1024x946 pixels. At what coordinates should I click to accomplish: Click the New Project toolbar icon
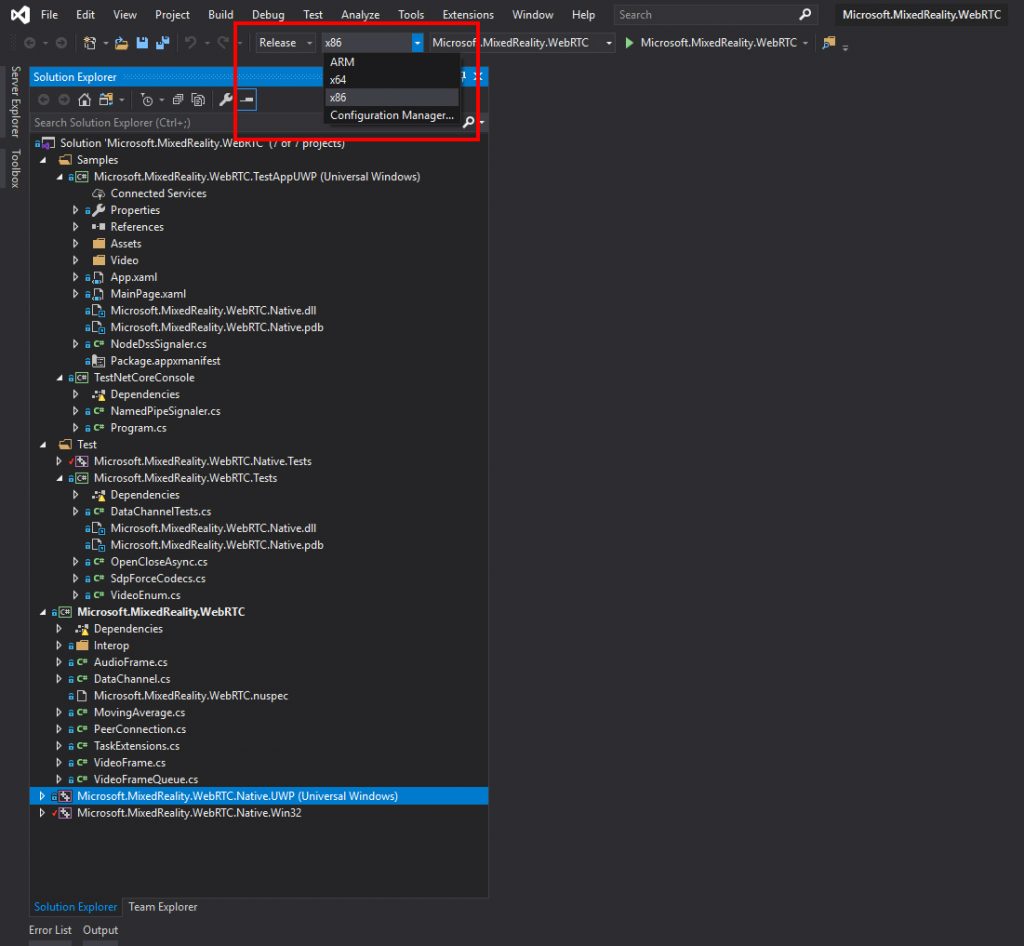pyautogui.click(x=89, y=42)
